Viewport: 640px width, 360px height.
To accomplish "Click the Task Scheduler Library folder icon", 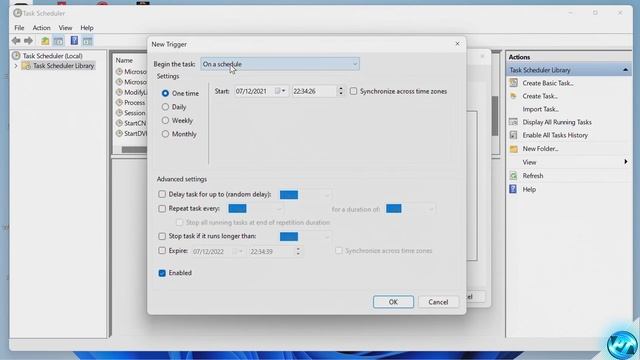I will coord(26,66).
